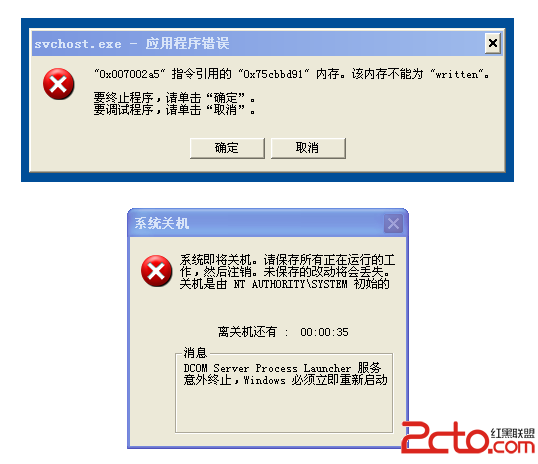This screenshot has height=464, width=538.
Task: Close the svchost.exe error dialog
Action: click(x=493, y=43)
